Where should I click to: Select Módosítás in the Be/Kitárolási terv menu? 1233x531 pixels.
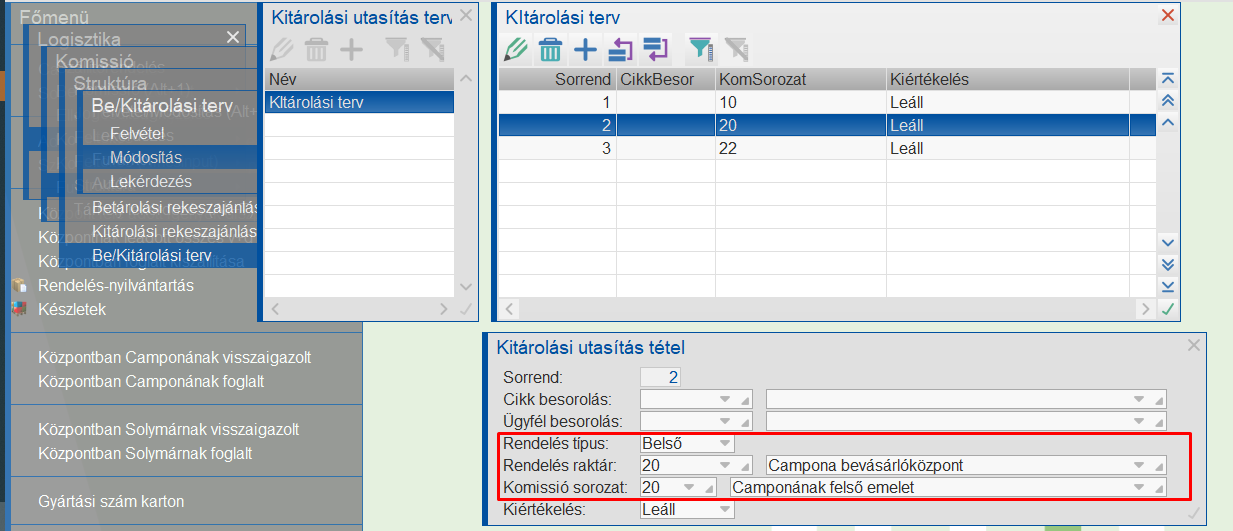(146, 157)
